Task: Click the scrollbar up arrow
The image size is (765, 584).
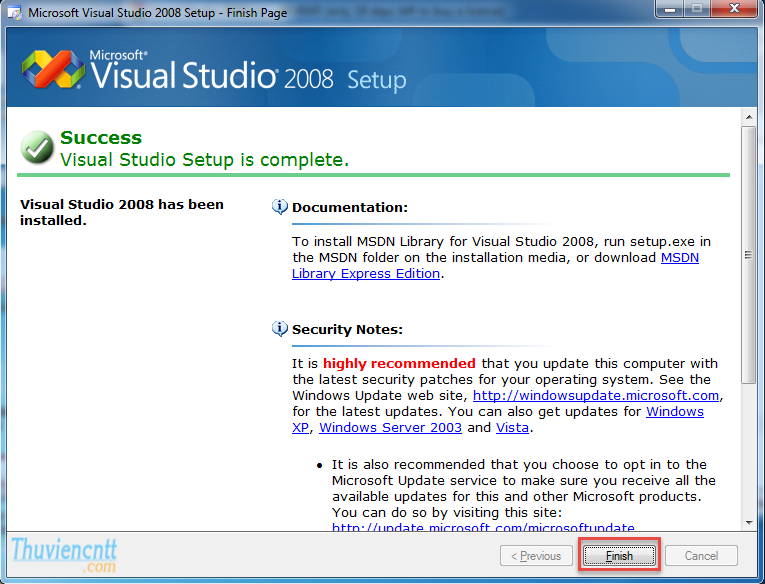Action: click(748, 117)
